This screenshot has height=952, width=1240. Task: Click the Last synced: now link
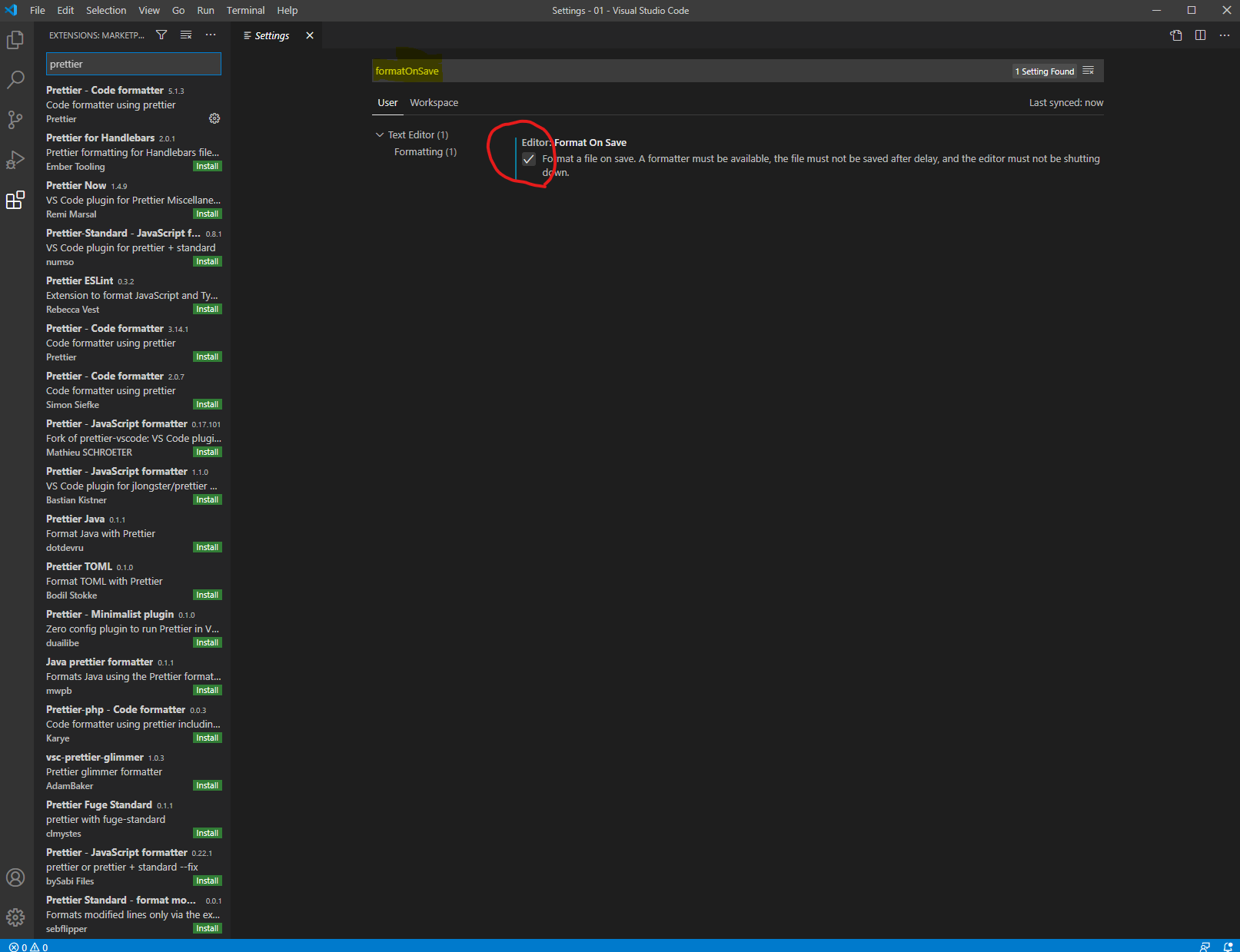pyautogui.click(x=1065, y=102)
